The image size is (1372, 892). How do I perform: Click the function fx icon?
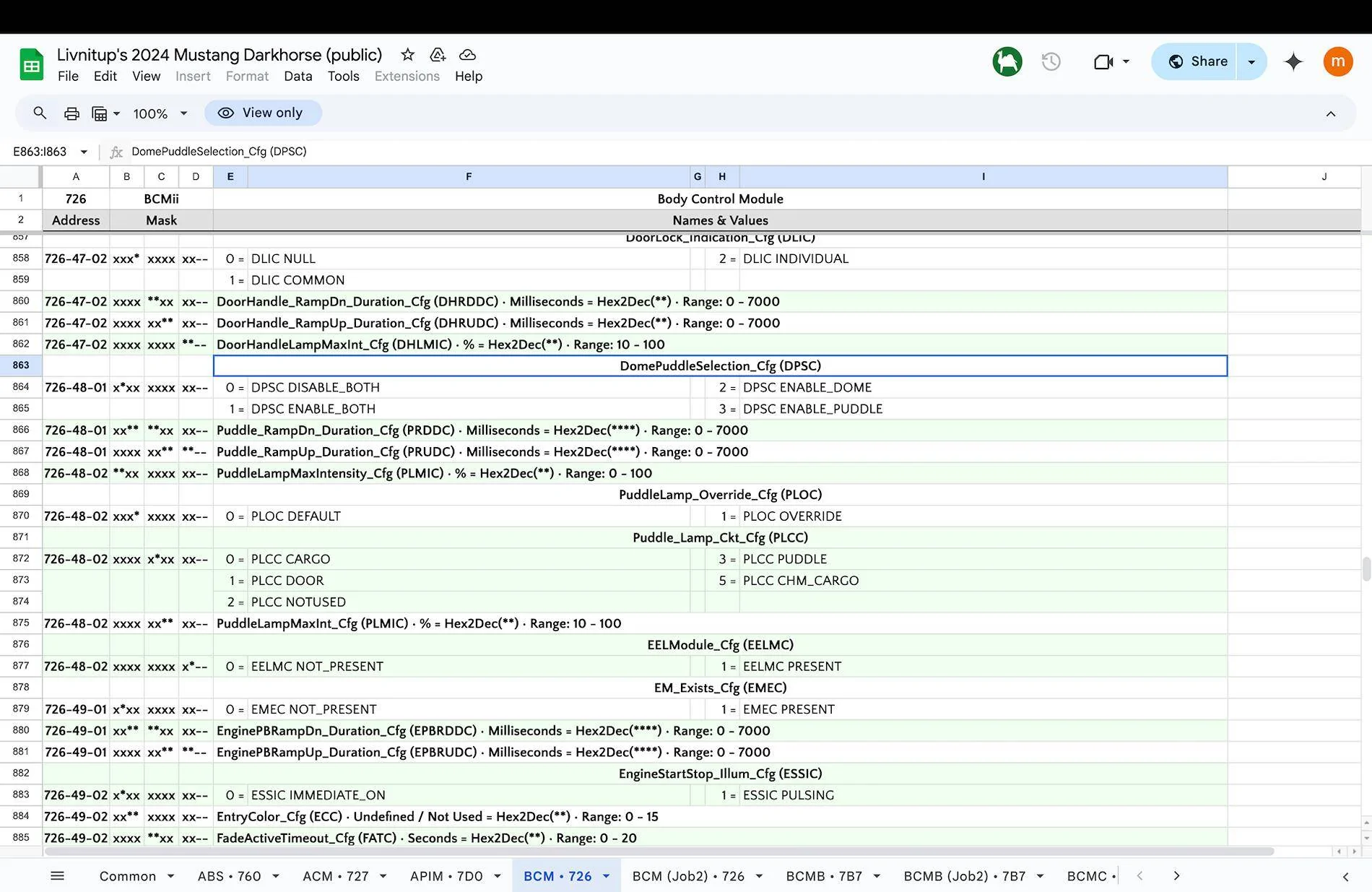pyautogui.click(x=116, y=152)
